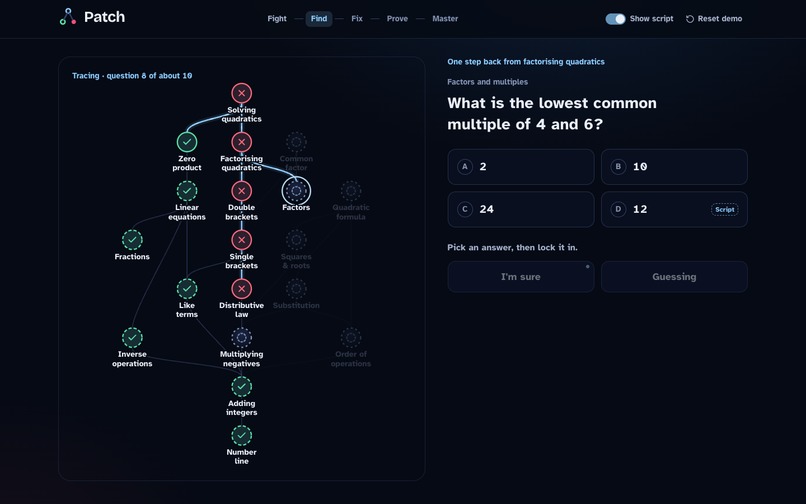Switch to the Prove stage
The image size is (806, 504).
click(397, 19)
